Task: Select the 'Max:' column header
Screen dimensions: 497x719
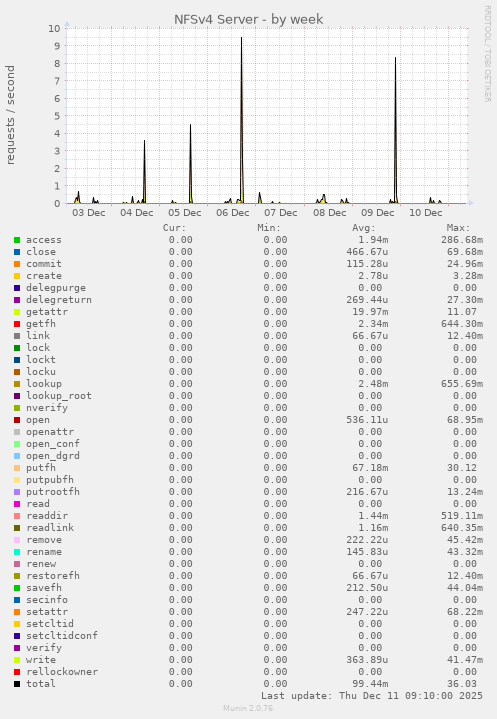Action: click(458, 228)
